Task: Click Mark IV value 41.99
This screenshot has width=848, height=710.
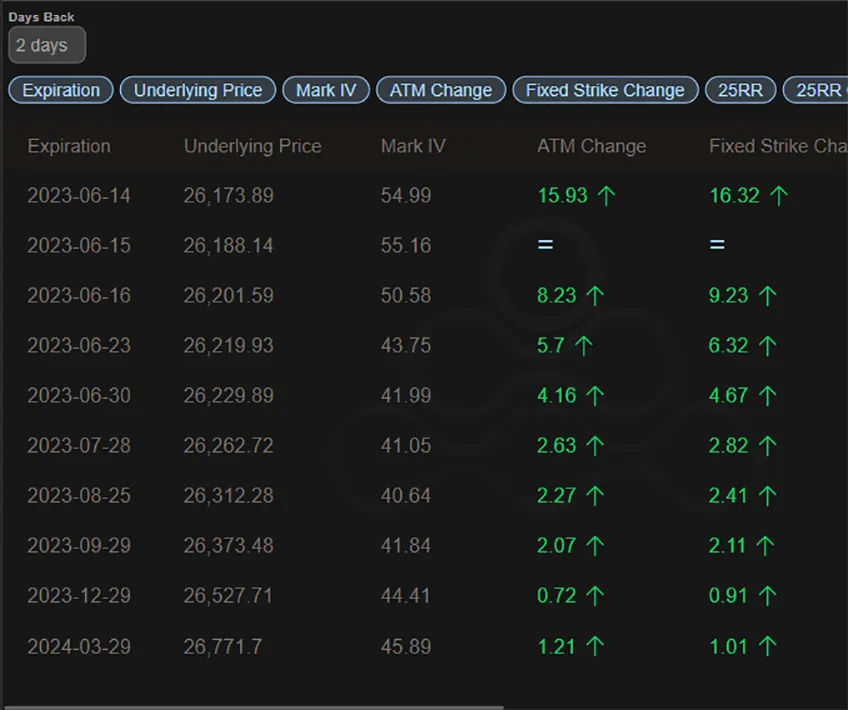Action: [x=406, y=395]
